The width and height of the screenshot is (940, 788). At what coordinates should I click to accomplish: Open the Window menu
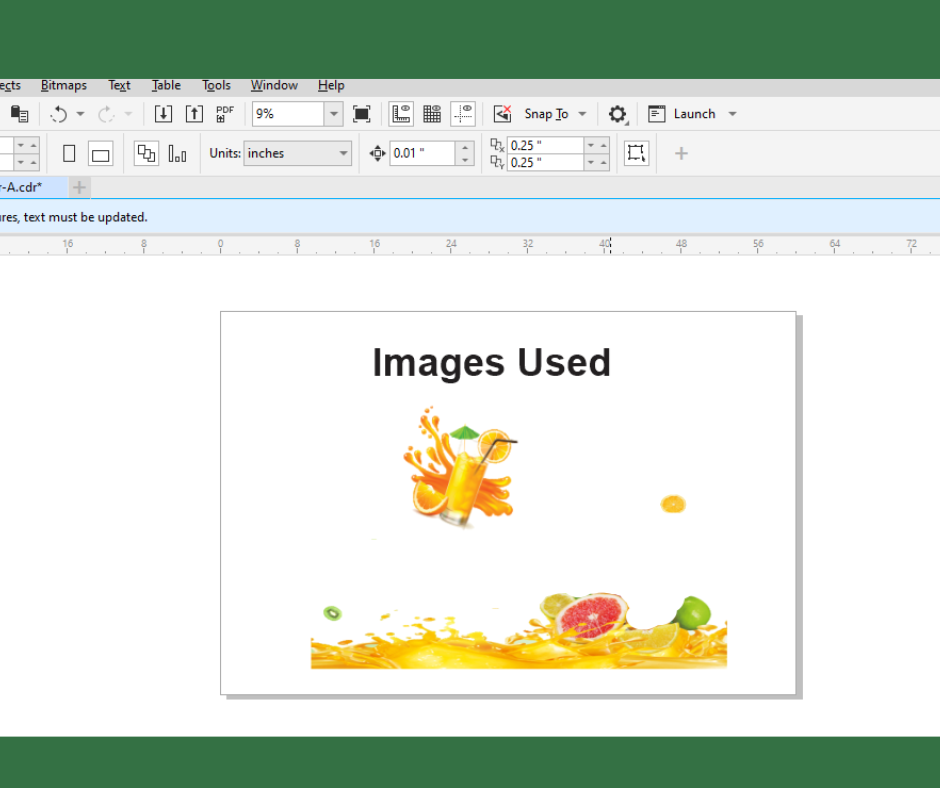pos(274,86)
